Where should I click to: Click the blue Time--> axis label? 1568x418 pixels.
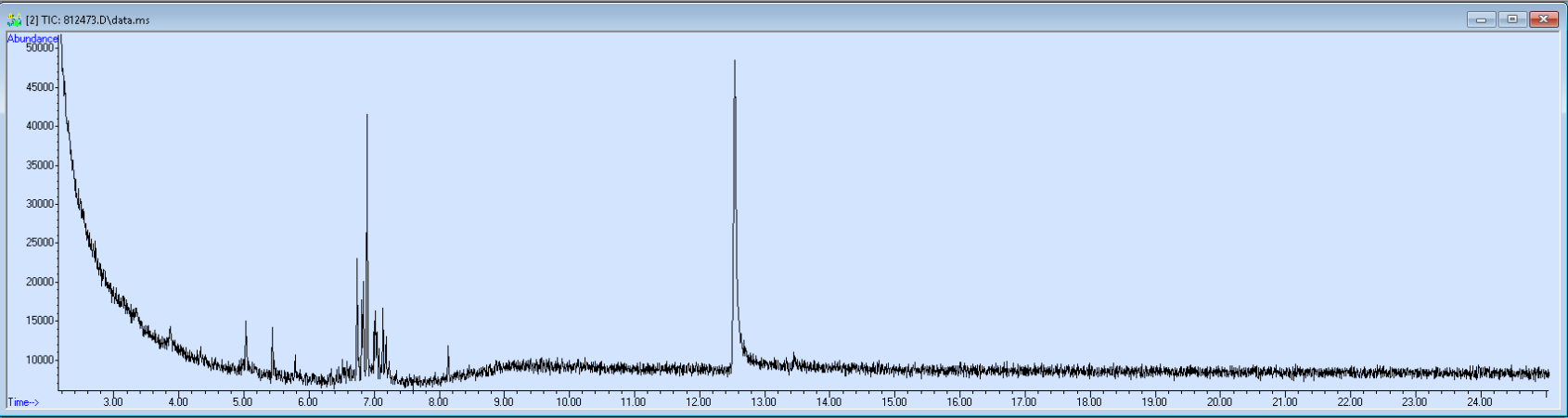(23, 402)
